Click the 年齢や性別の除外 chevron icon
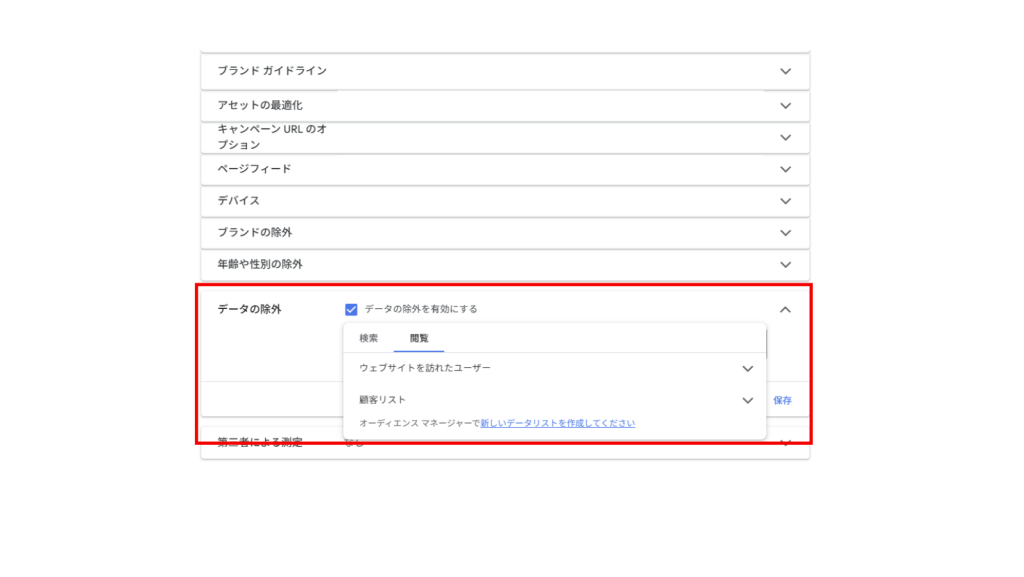Image resolution: width=1024 pixels, height=577 pixels. pyautogui.click(x=785, y=266)
